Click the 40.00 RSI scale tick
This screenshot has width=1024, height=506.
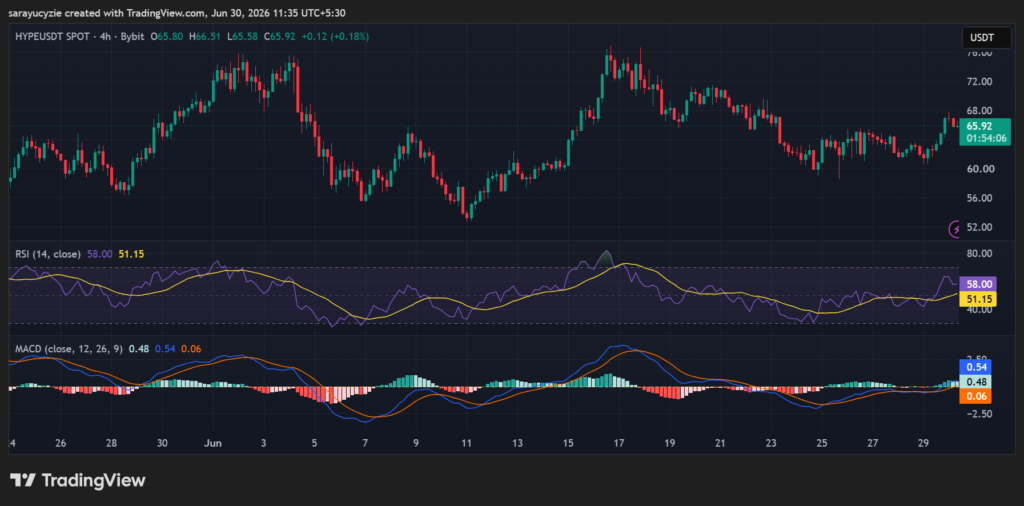(981, 309)
